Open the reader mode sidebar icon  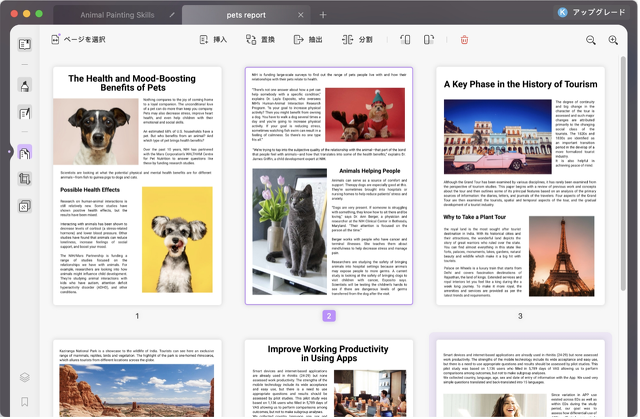coord(24,44)
